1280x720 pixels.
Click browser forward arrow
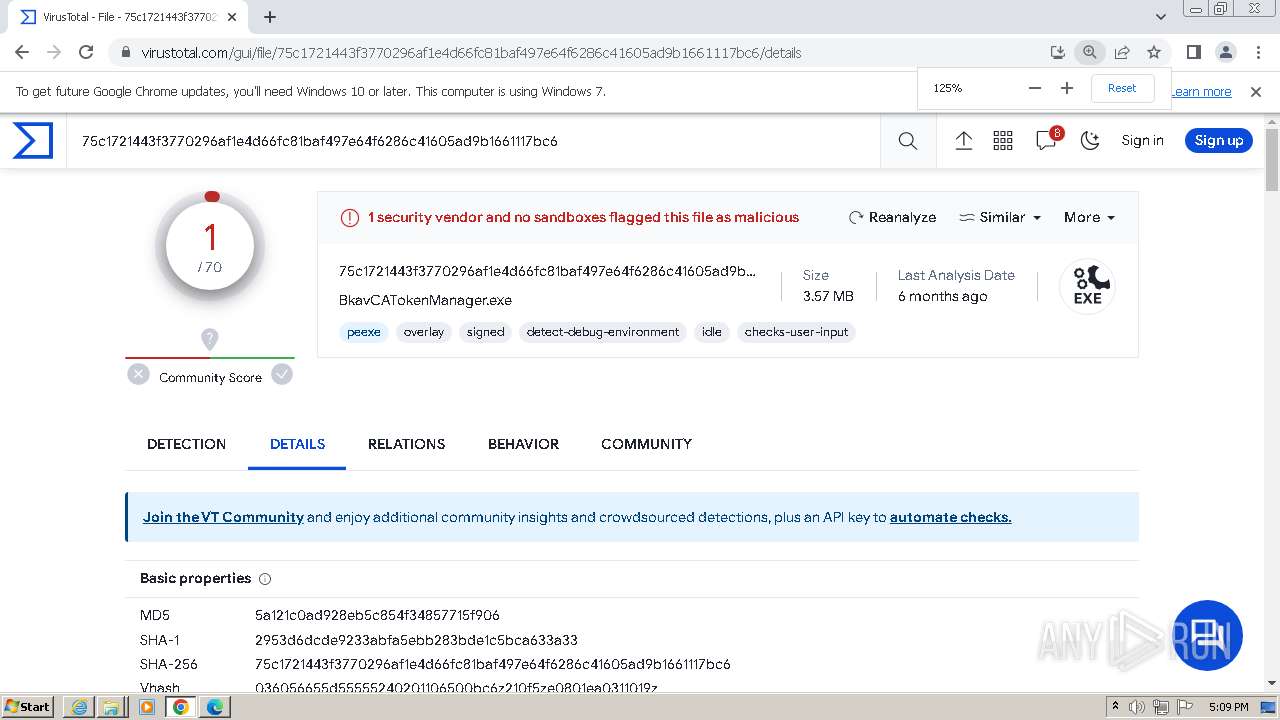coord(54,52)
